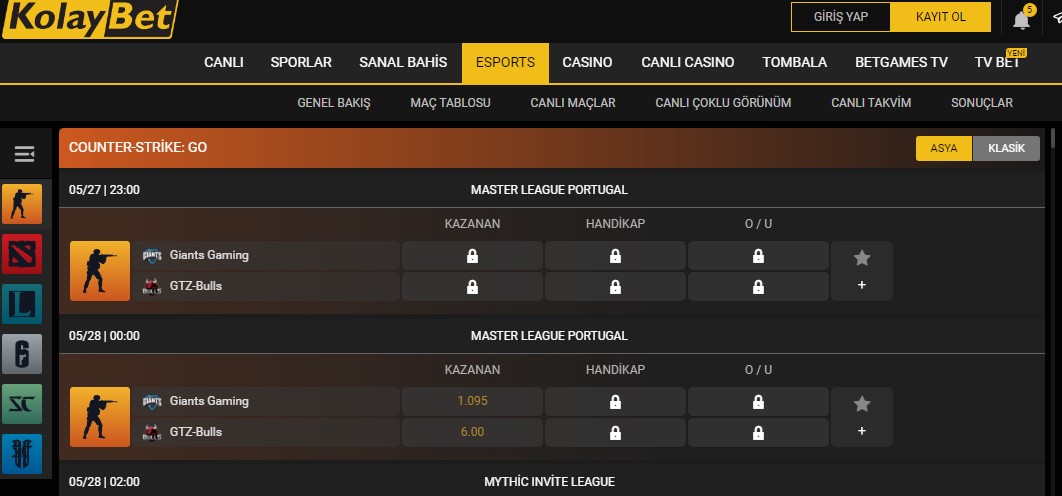
Task: Click locked Handikap for Giants Gaming 05/27
Action: tap(615, 255)
